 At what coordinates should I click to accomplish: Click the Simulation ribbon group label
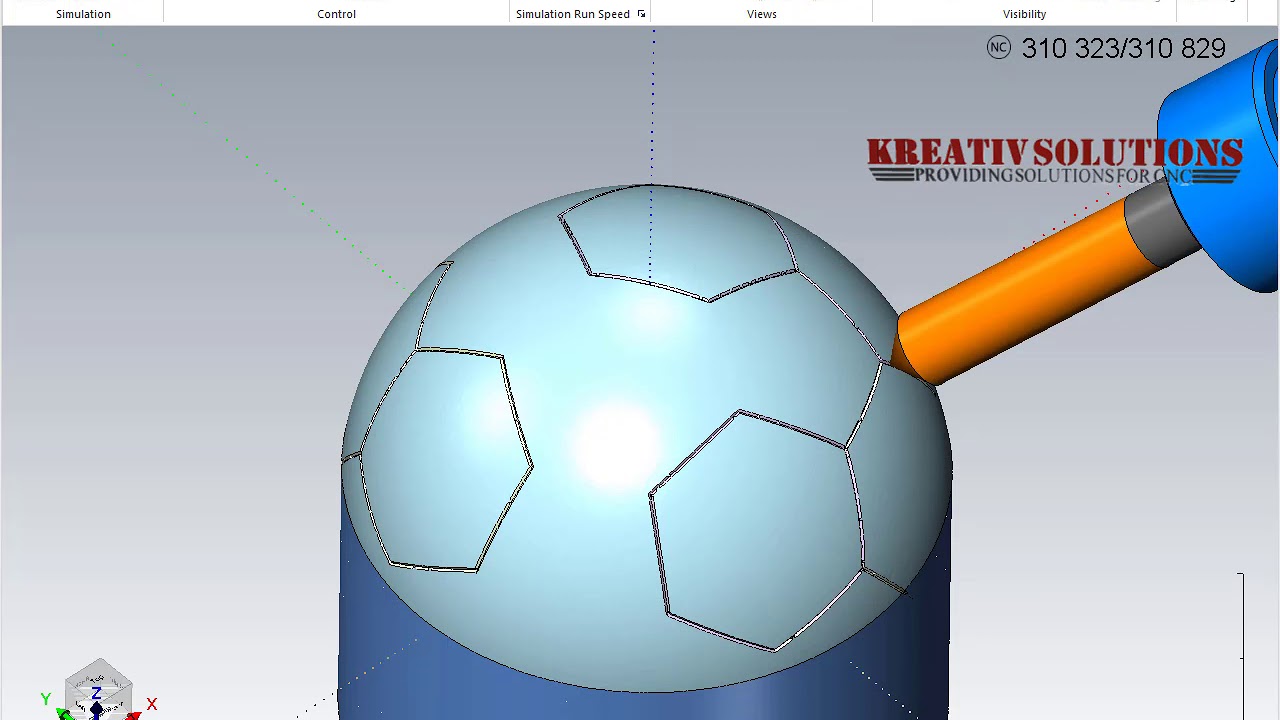[x=83, y=14]
